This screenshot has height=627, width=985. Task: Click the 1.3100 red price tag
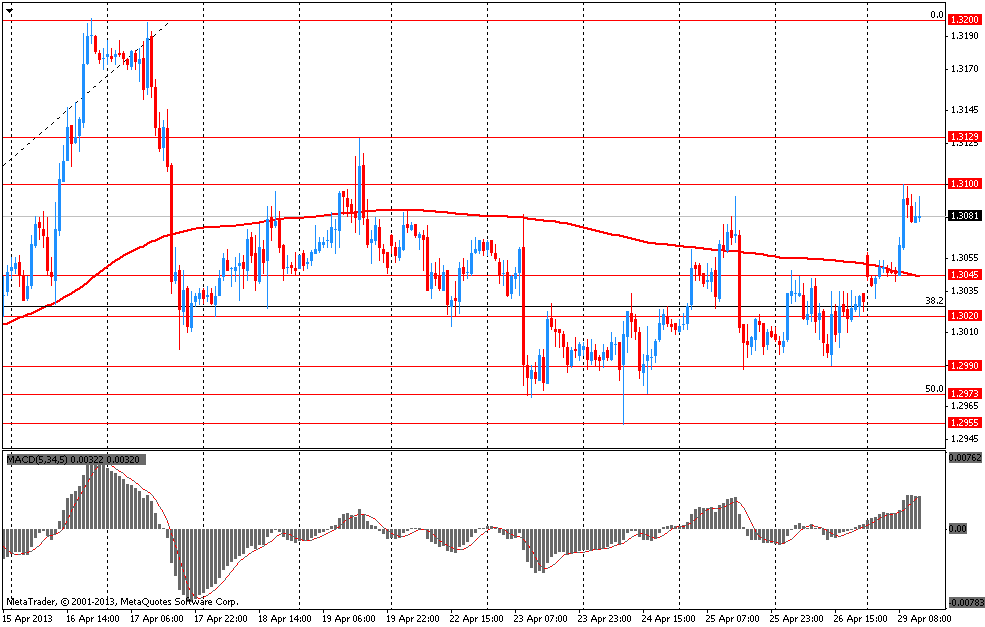point(964,184)
